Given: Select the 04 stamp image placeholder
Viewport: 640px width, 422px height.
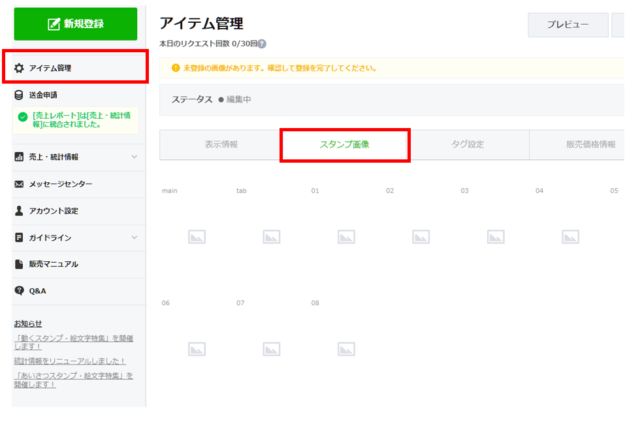Looking at the screenshot, I should [570, 237].
